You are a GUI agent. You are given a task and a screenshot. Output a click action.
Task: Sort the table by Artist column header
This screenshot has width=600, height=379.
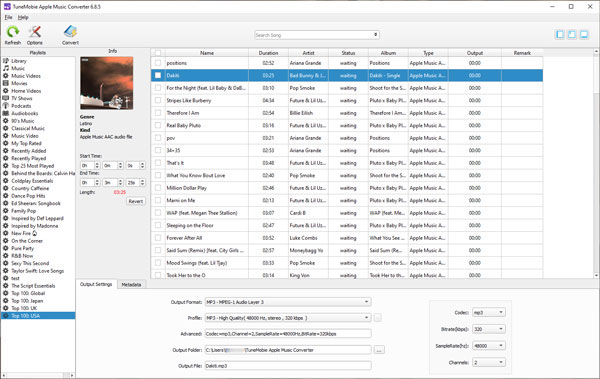308,53
